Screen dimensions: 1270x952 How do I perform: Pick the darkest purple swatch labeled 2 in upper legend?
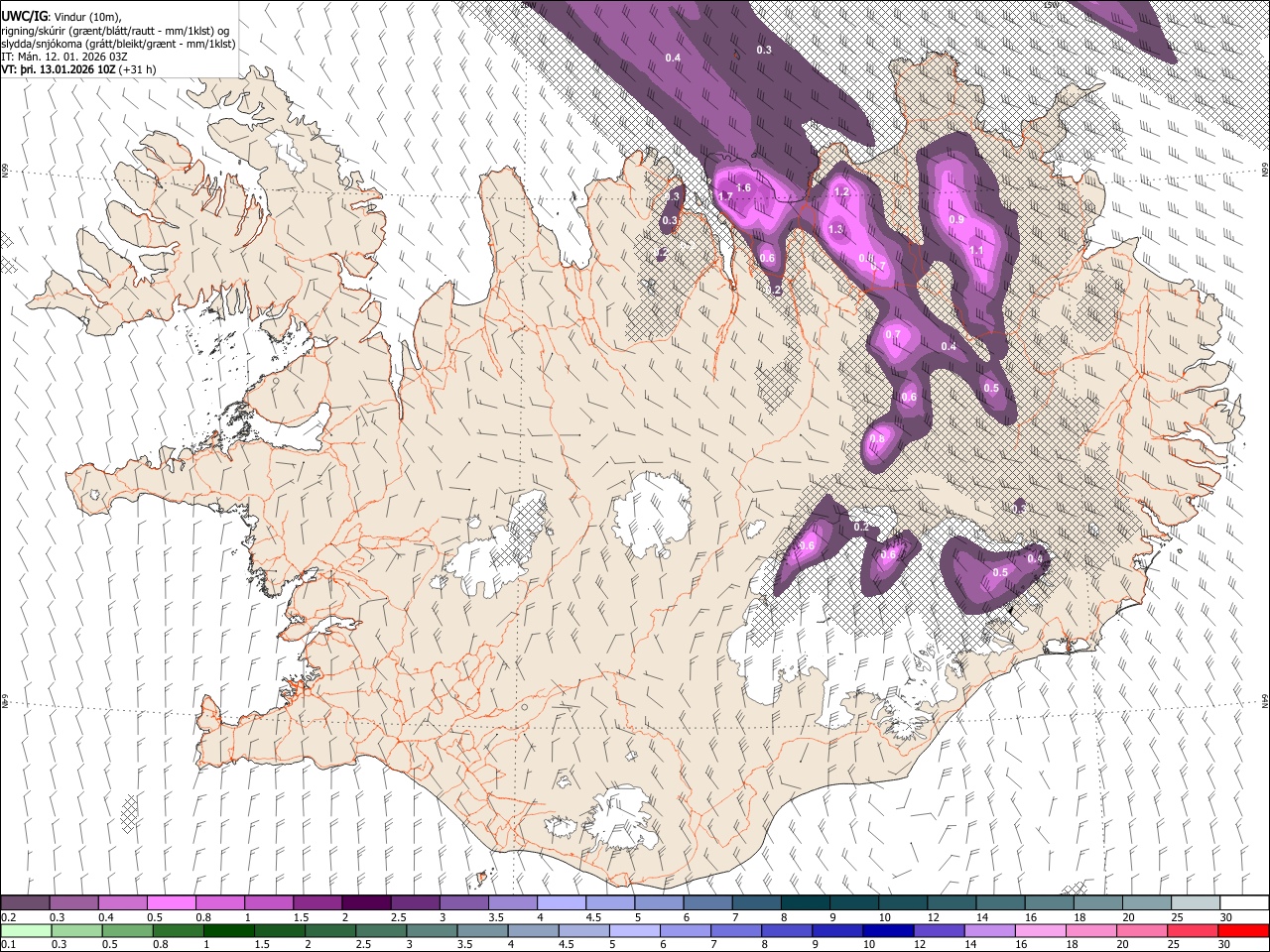click(366, 903)
